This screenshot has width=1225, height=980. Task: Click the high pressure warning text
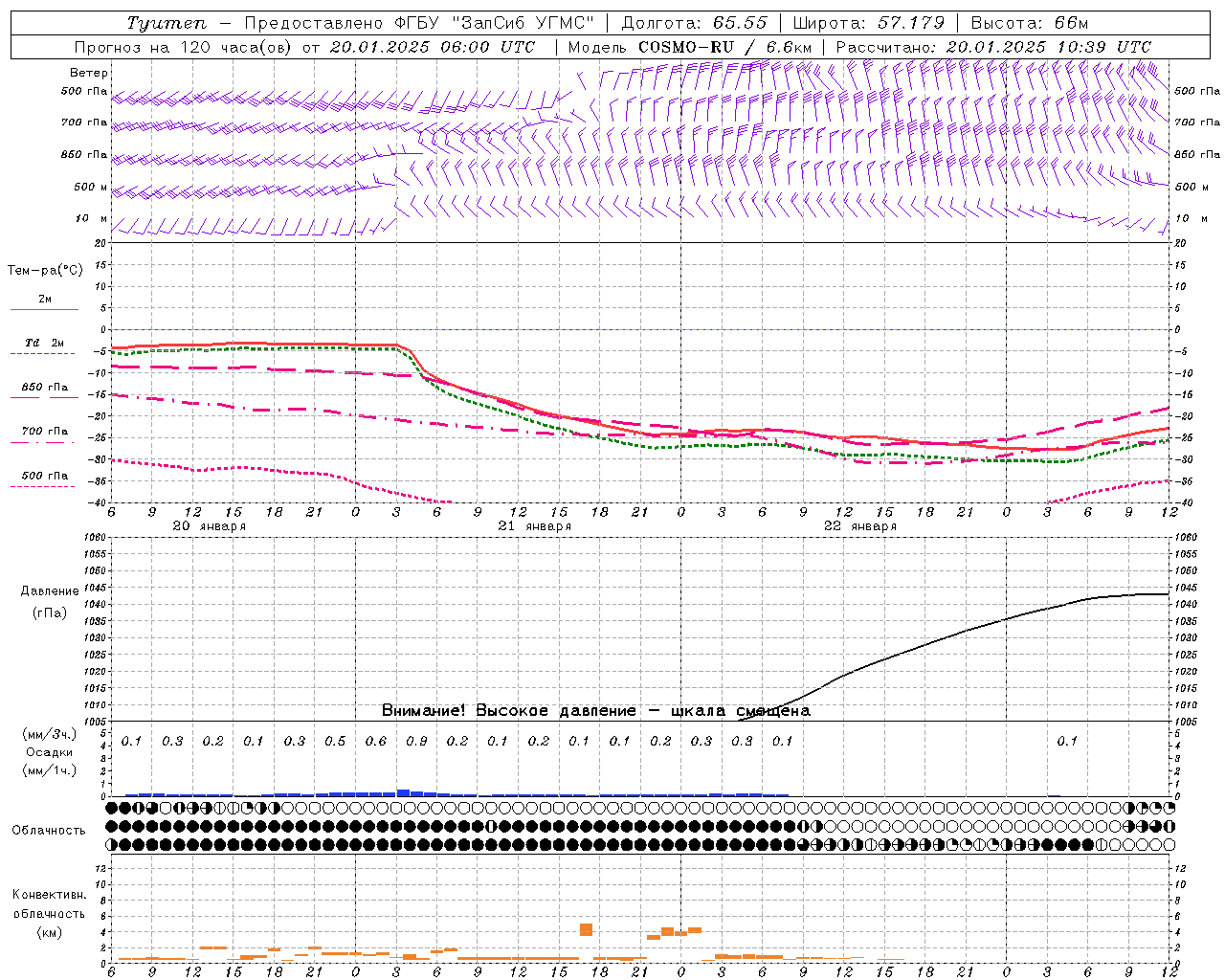click(595, 710)
